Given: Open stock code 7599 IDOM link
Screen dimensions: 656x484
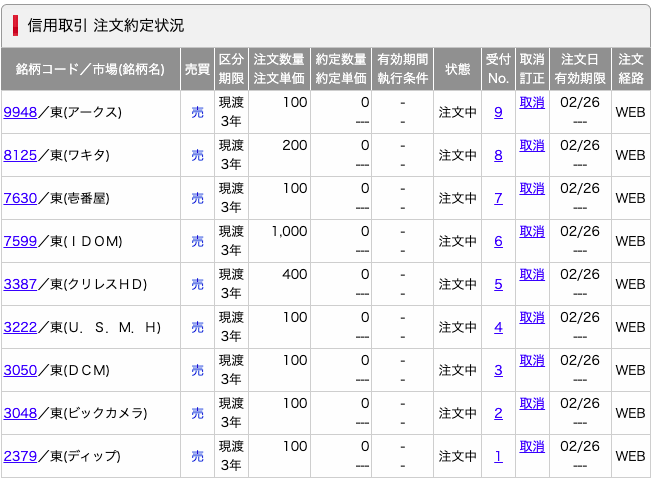Looking at the screenshot, I should click(x=20, y=241).
